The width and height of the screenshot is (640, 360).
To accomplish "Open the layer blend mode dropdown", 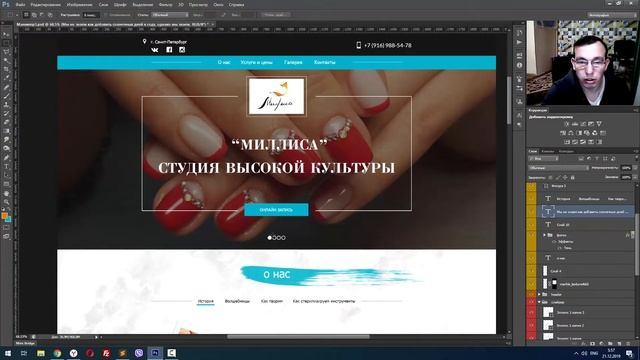I will pos(559,168).
